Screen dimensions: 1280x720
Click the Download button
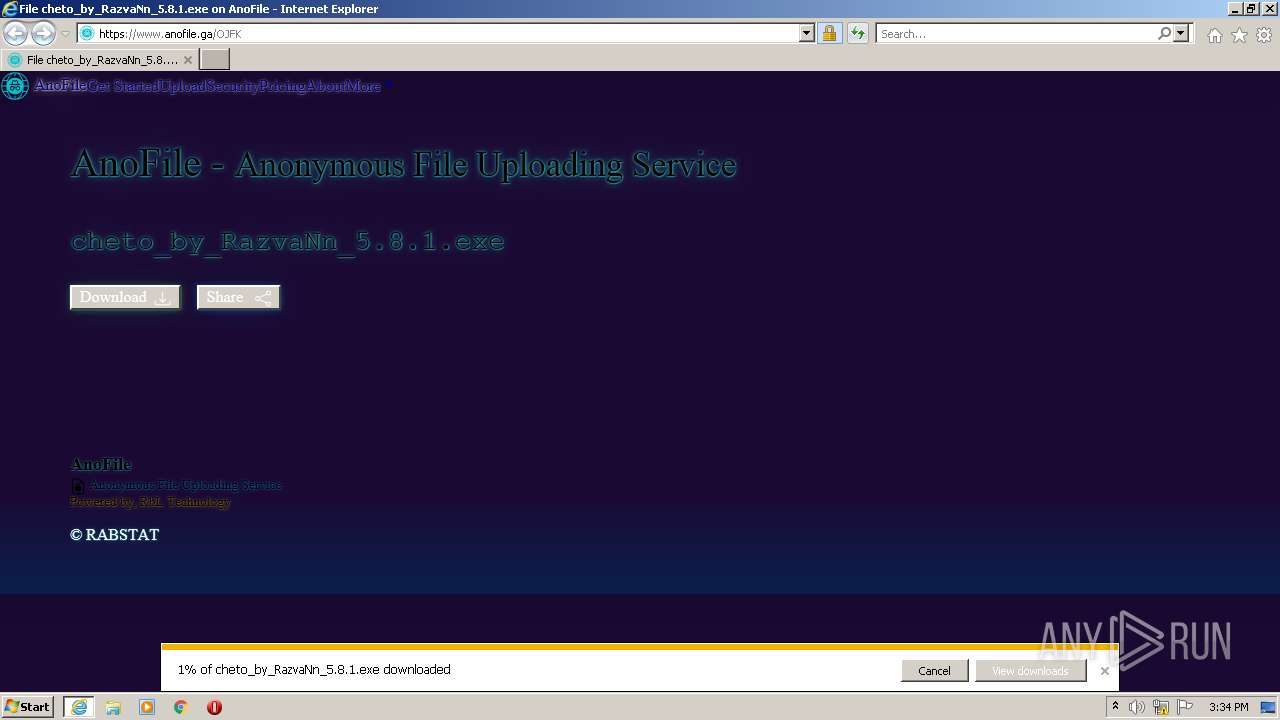[125, 297]
